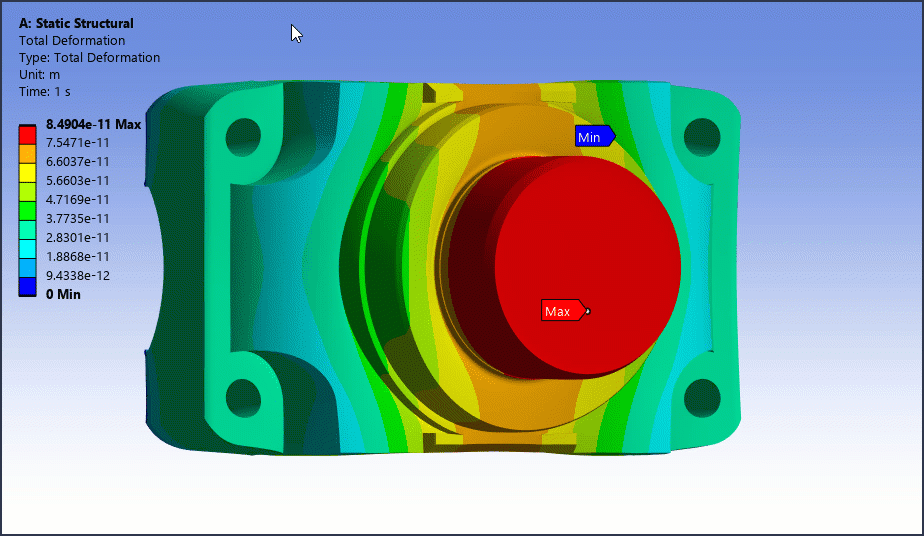Image resolution: width=924 pixels, height=536 pixels.
Task: Click the blue Min probe tag
Action: point(591,137)
